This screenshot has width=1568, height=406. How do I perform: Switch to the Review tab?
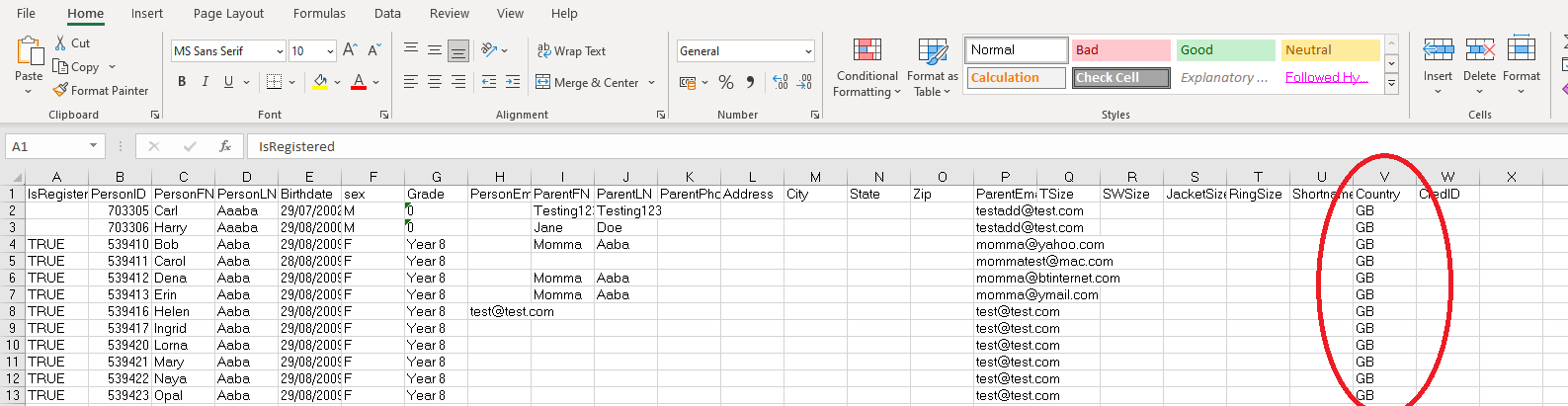pos(450,13)
